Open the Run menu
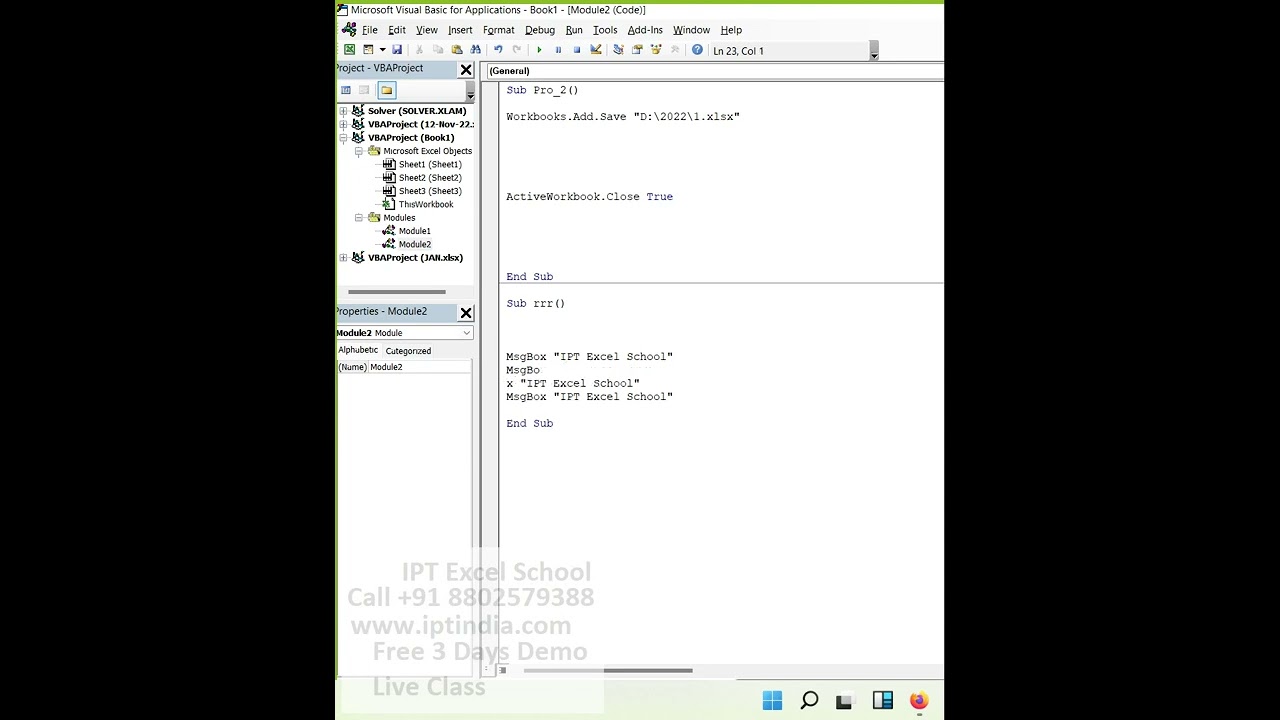1280x720 pixels. (x=574, y=30)
